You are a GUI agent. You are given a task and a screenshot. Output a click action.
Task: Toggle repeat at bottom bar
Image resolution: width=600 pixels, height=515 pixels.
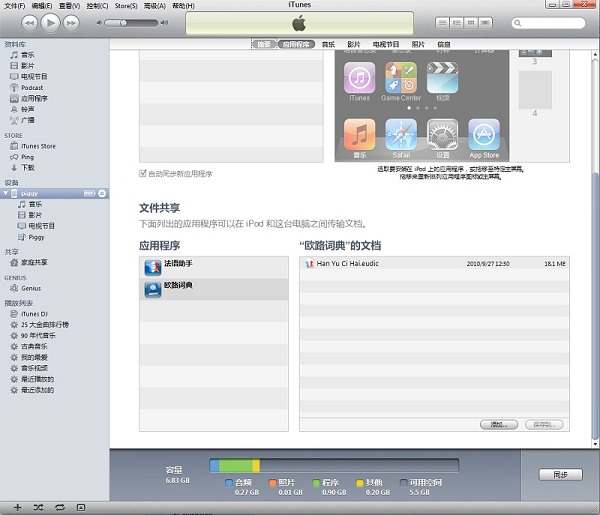(x=60, y=507)
